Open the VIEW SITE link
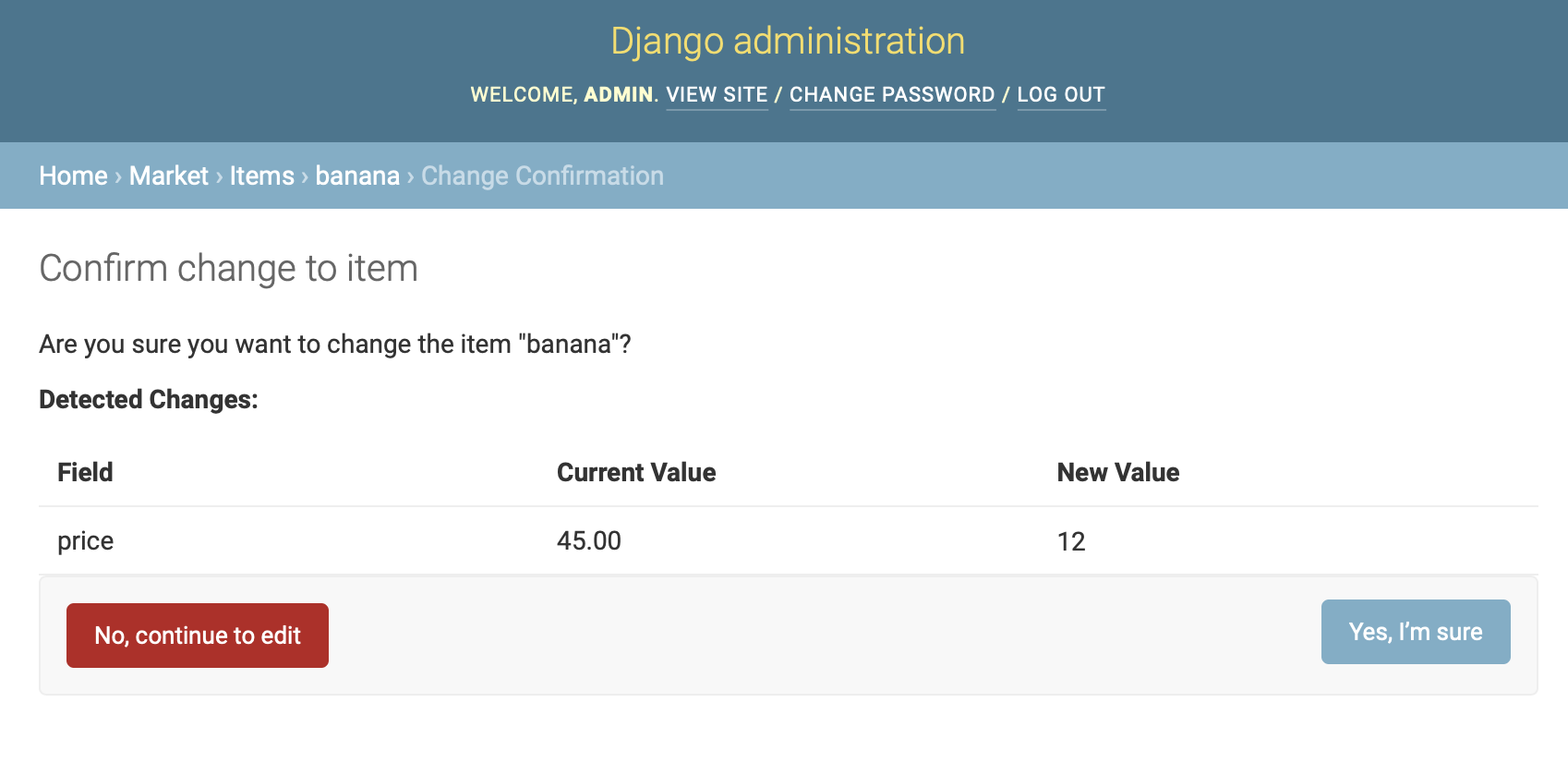Image resolution: width=1568 pixels, height=763 pixels. click(717, 94)
